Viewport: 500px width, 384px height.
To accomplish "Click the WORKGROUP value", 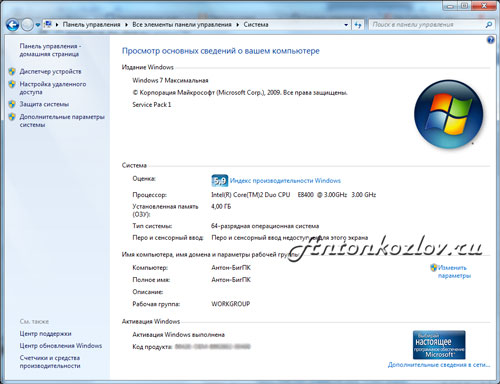I will (231, 304).
